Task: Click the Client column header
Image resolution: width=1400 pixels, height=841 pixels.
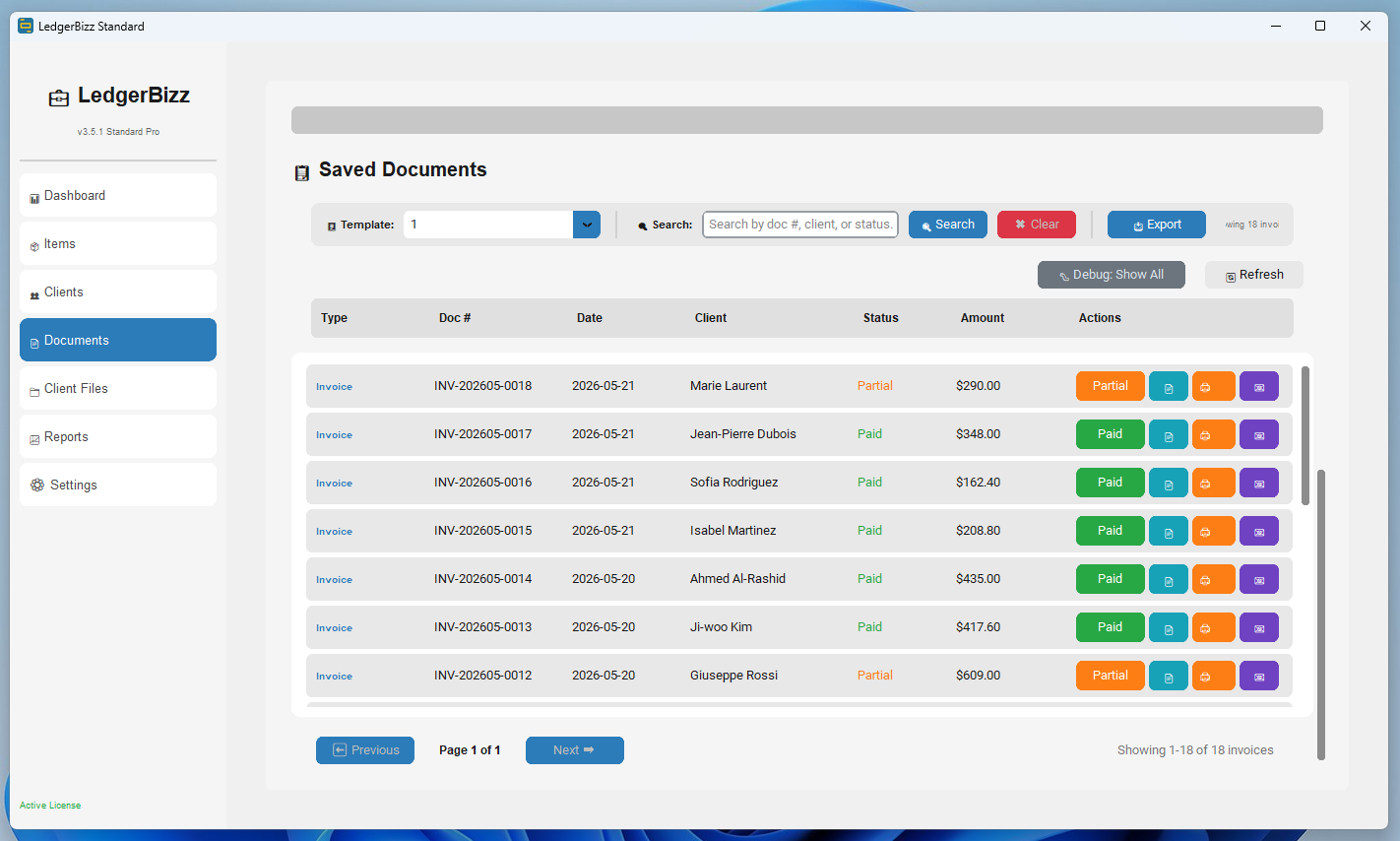Action: [x=711, y=318]
